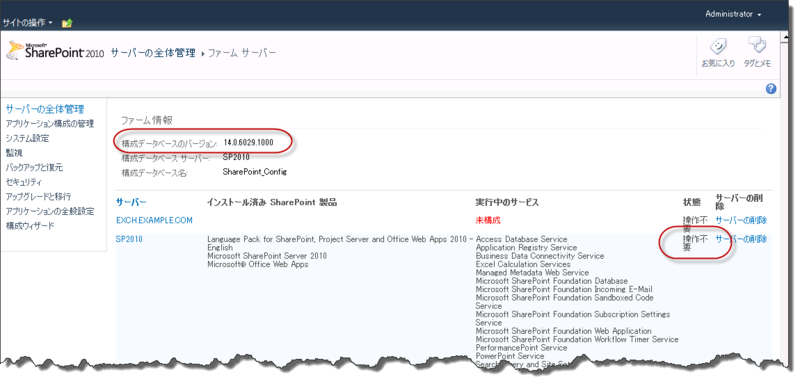
Task: Click Business Data Connectivity Service entry
Action: [x=540, y=256]
